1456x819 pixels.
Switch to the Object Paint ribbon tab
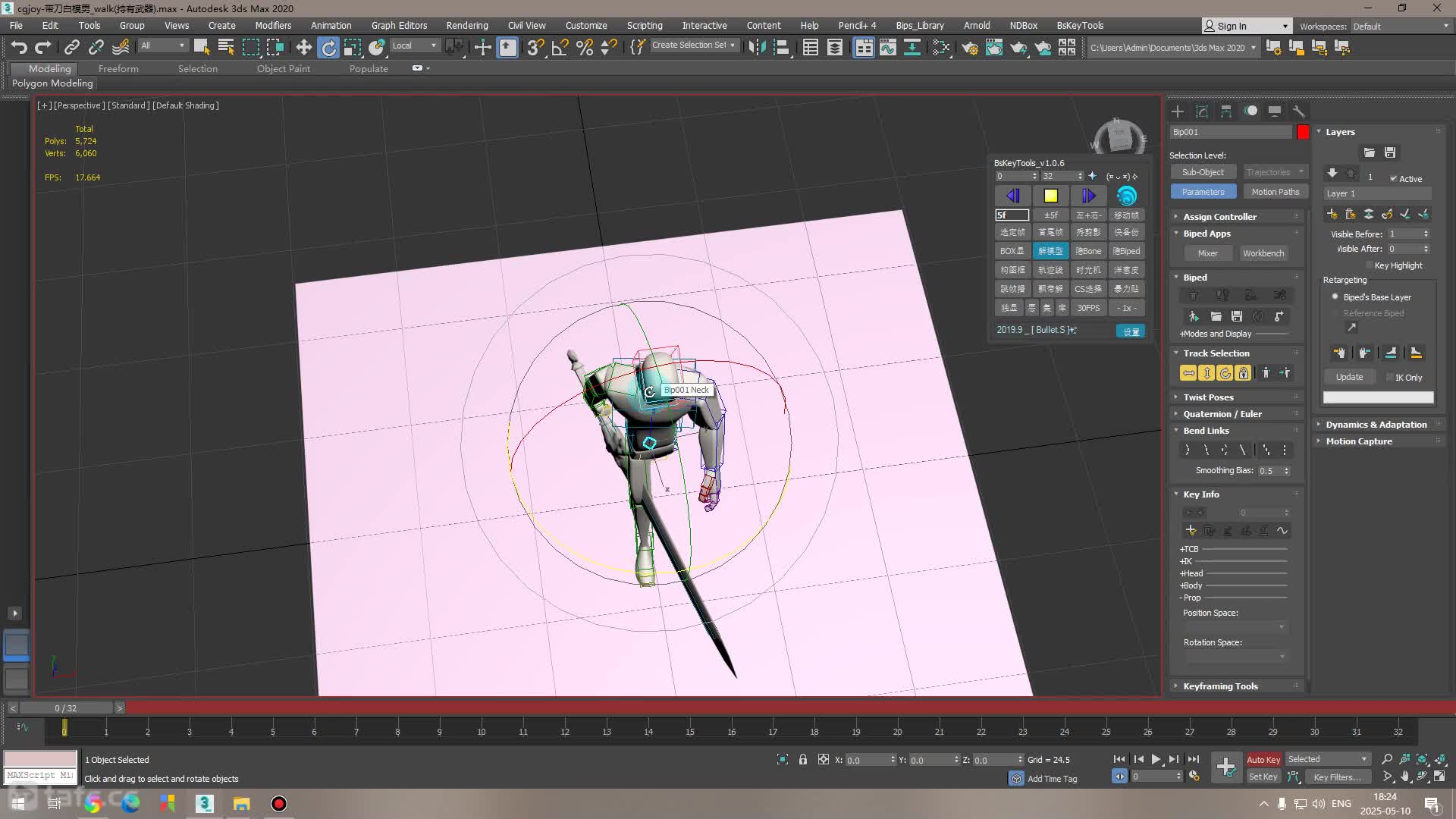pos(283,68)
